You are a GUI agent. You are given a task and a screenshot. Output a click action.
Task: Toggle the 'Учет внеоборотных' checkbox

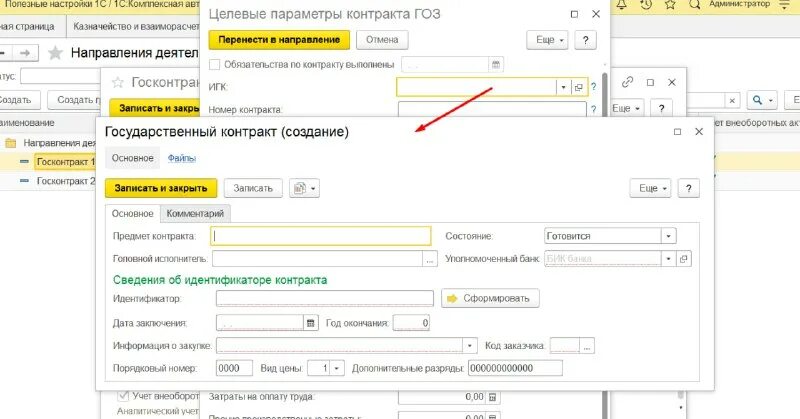pyautogui.click(x=123, y=396)
